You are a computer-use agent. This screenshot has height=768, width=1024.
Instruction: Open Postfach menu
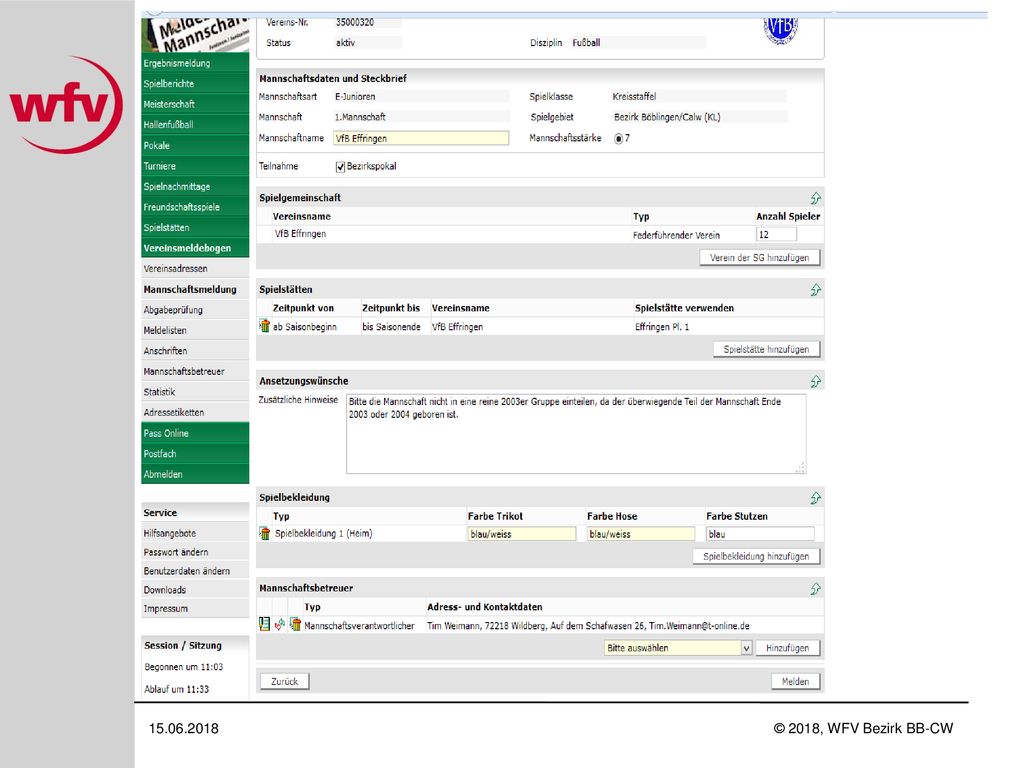pyautogui.click(x=195, y=453)
